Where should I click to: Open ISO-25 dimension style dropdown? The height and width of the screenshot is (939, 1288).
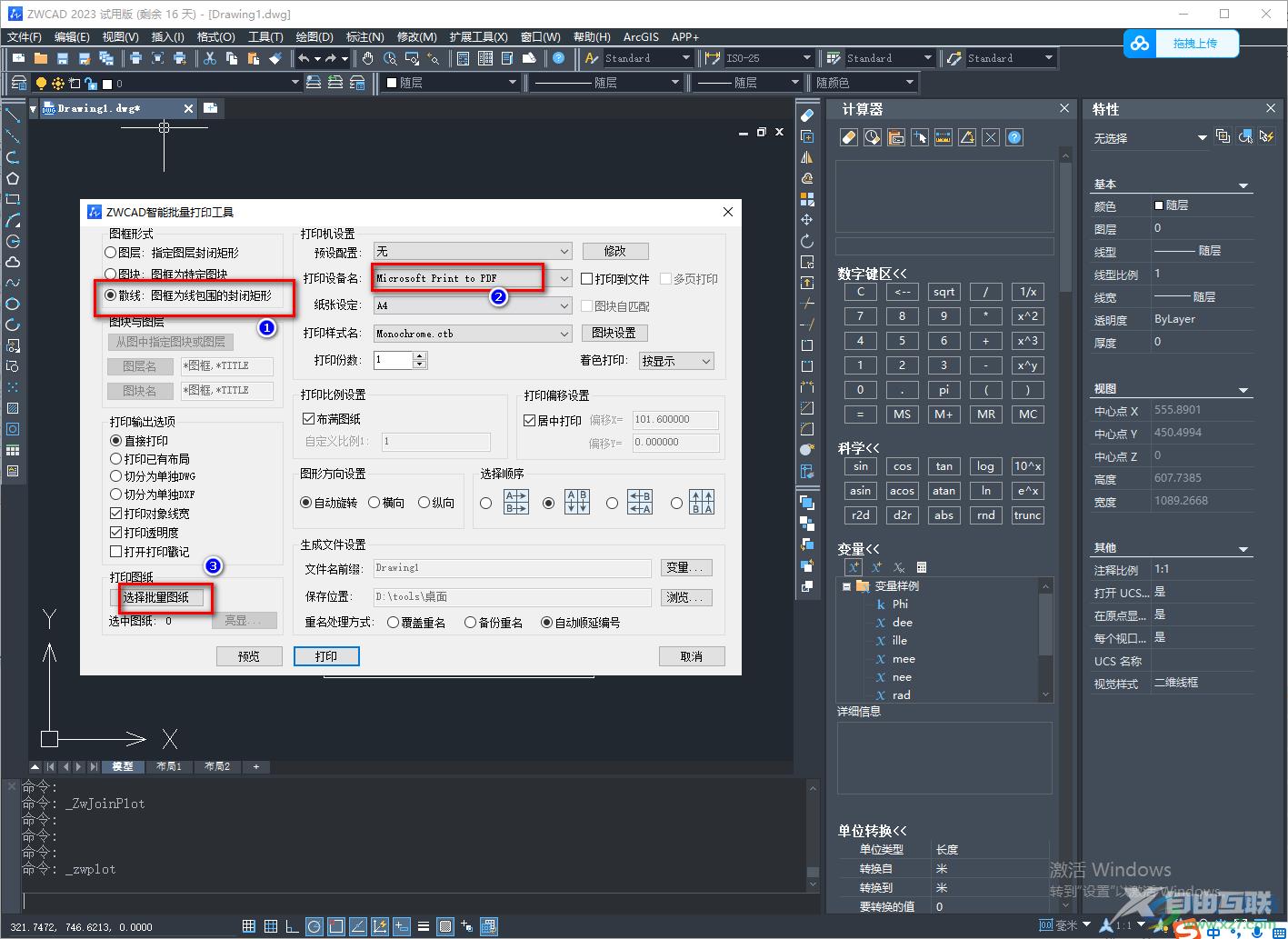768,58
